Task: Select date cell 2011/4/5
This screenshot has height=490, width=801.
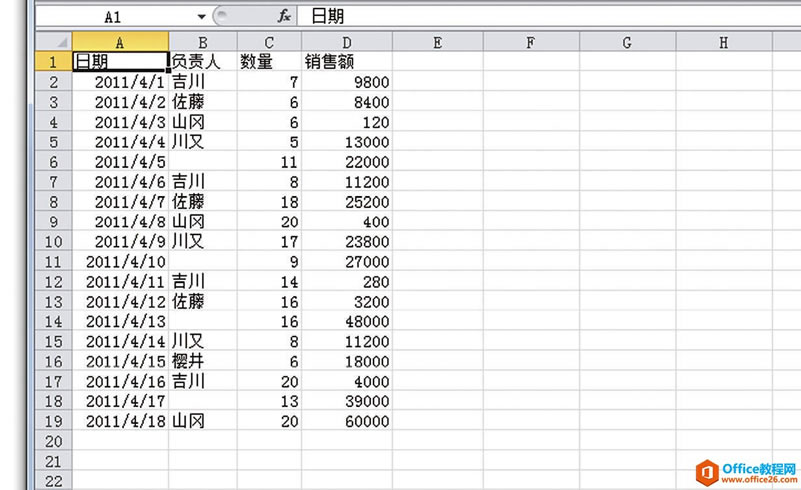Action: click(121, 162)
